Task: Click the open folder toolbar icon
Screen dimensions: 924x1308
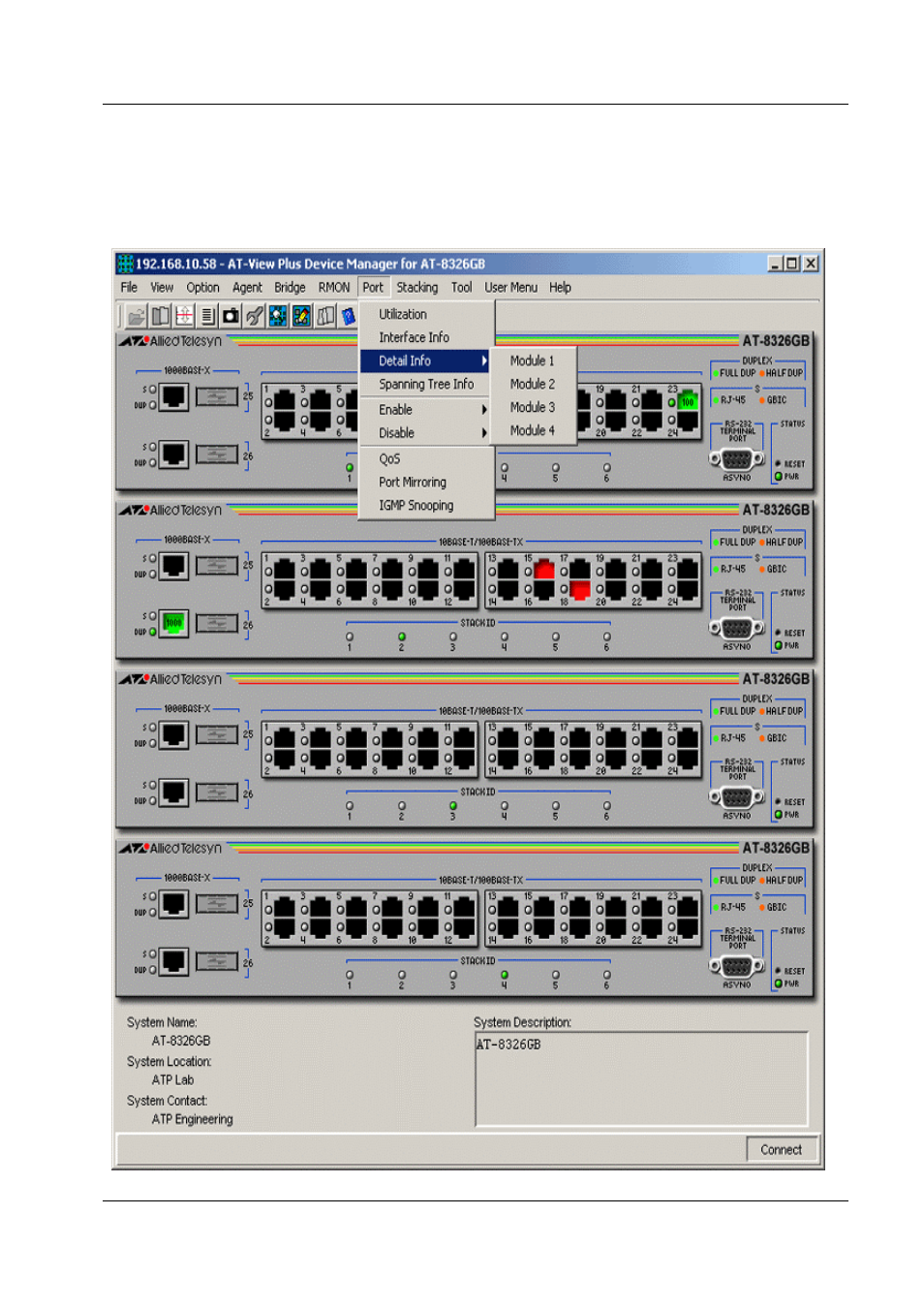Action: pos(137,316)
